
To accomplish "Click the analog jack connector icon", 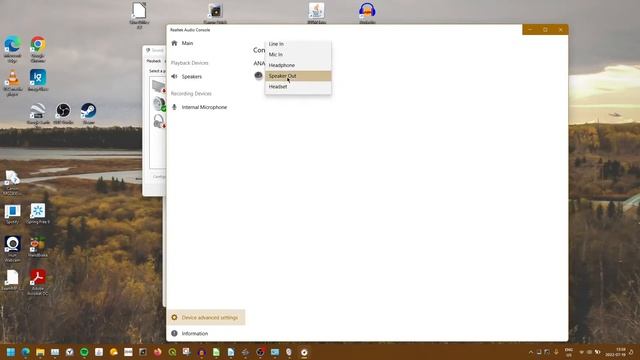I will (x=258, y=76).
